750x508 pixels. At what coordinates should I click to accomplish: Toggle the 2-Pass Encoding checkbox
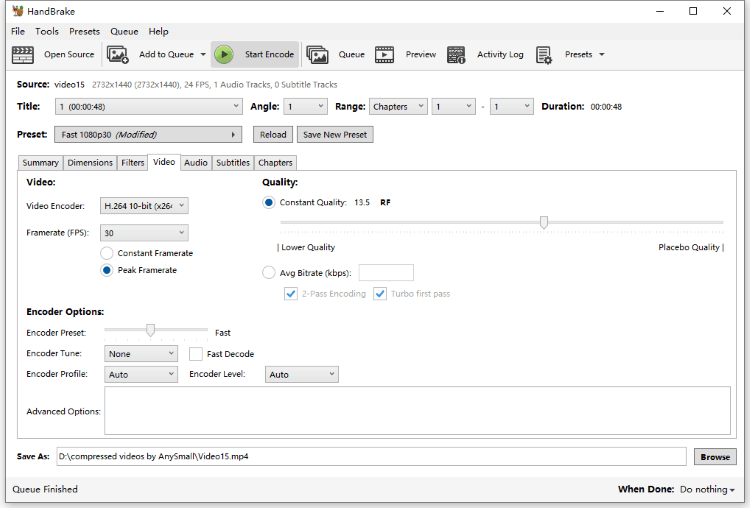tap(290, 294)
